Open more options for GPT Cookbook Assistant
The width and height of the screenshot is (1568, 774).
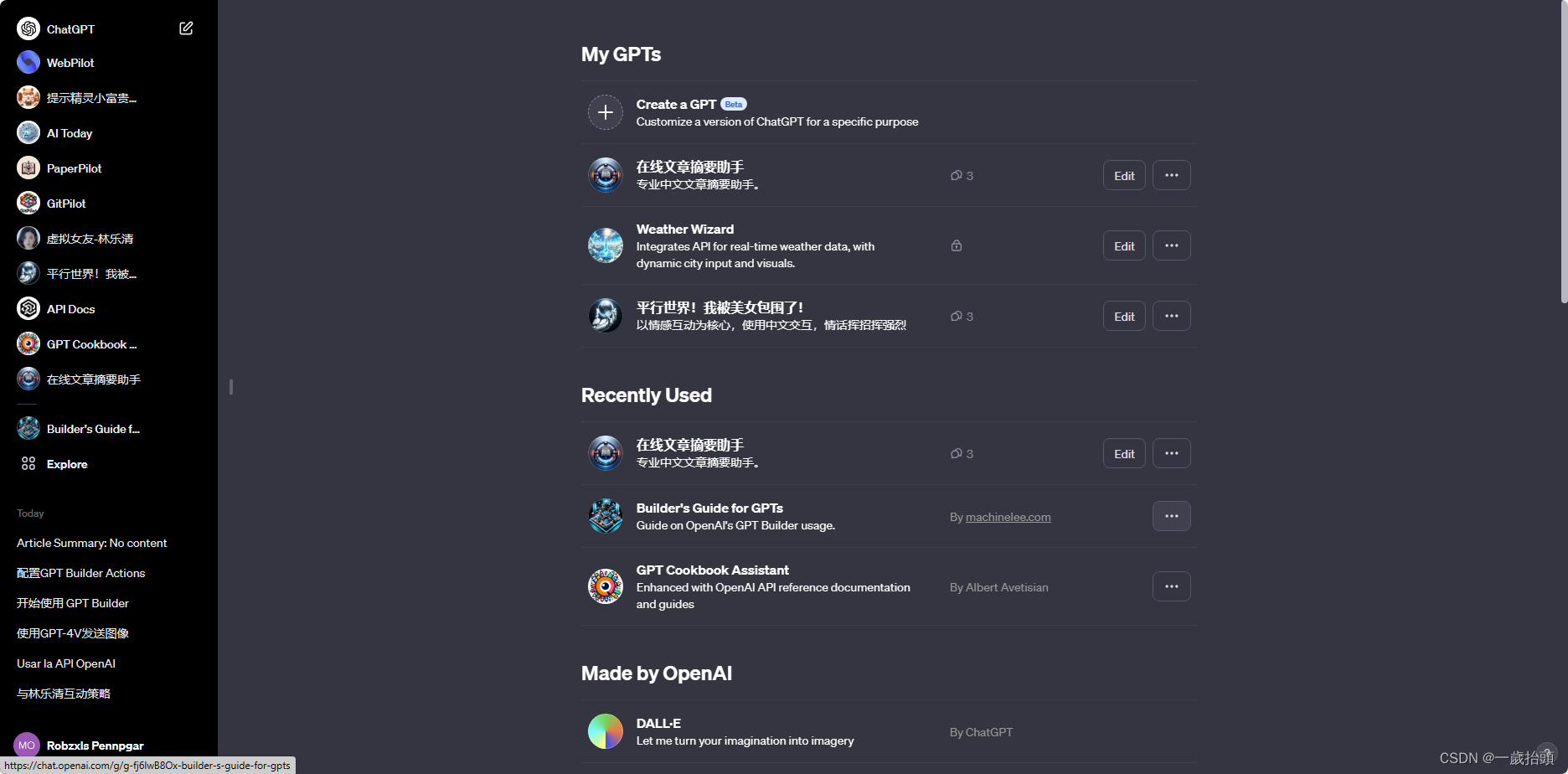tap(1172, 586)
